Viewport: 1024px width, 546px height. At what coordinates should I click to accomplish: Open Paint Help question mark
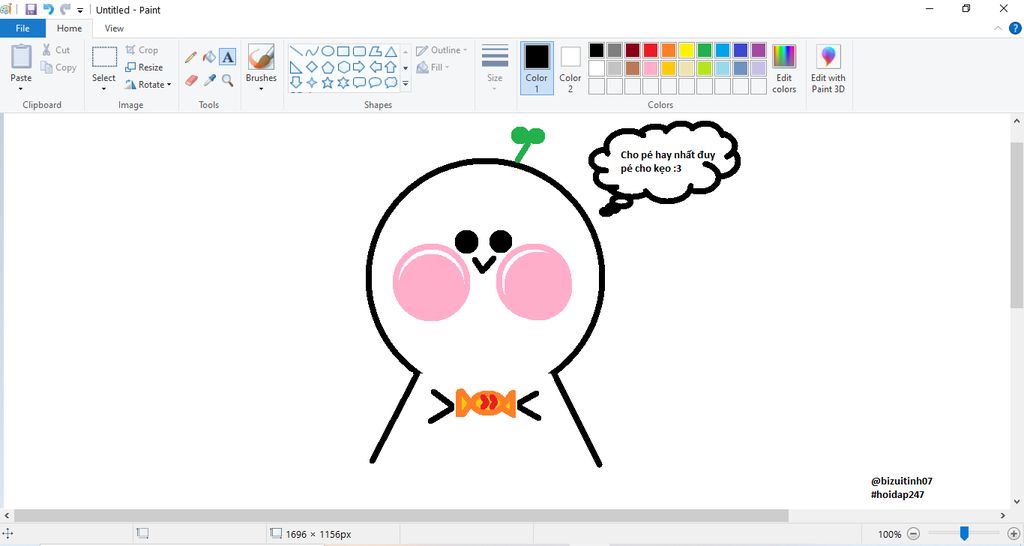(1015, 28)
